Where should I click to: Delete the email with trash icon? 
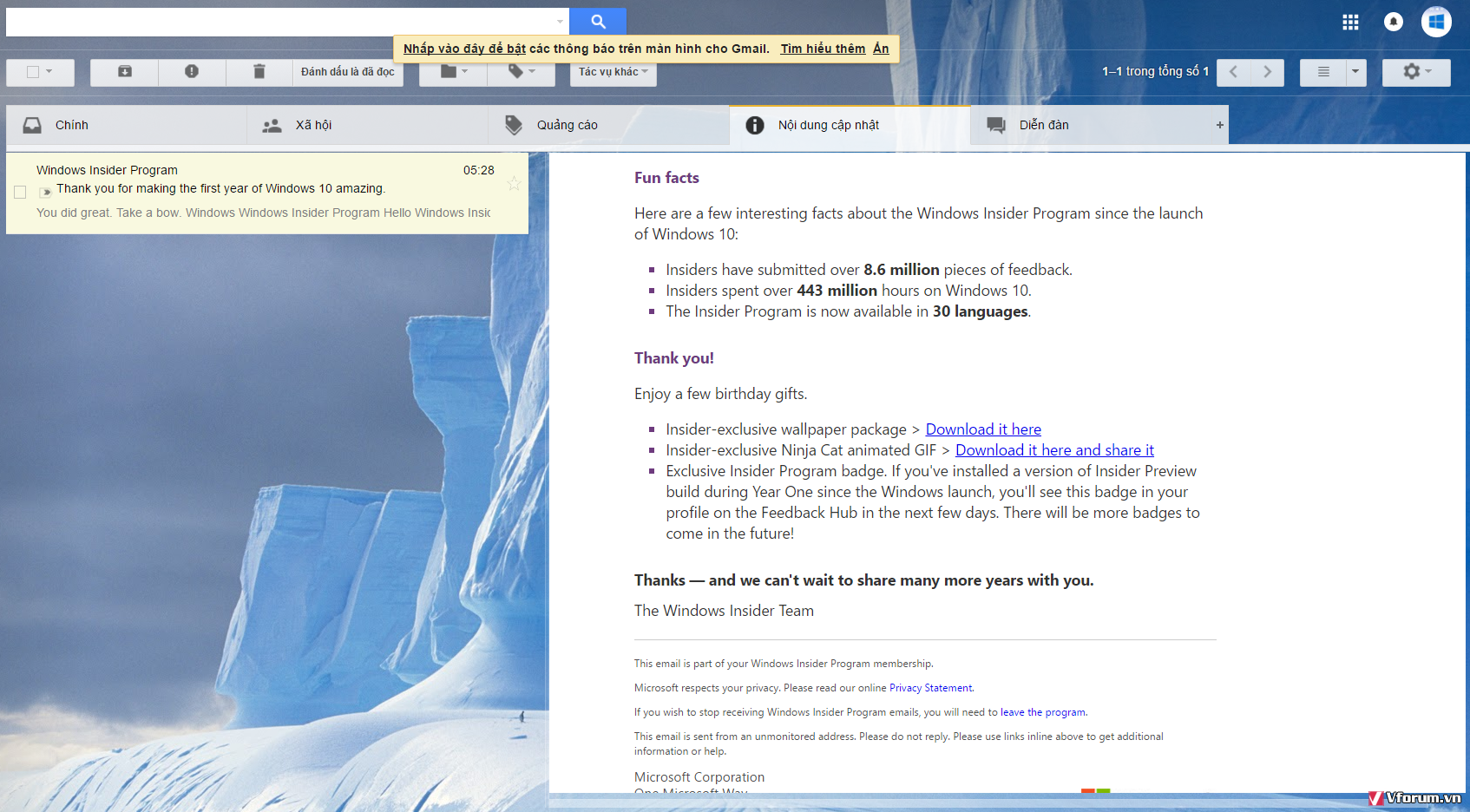pos(259,72)
